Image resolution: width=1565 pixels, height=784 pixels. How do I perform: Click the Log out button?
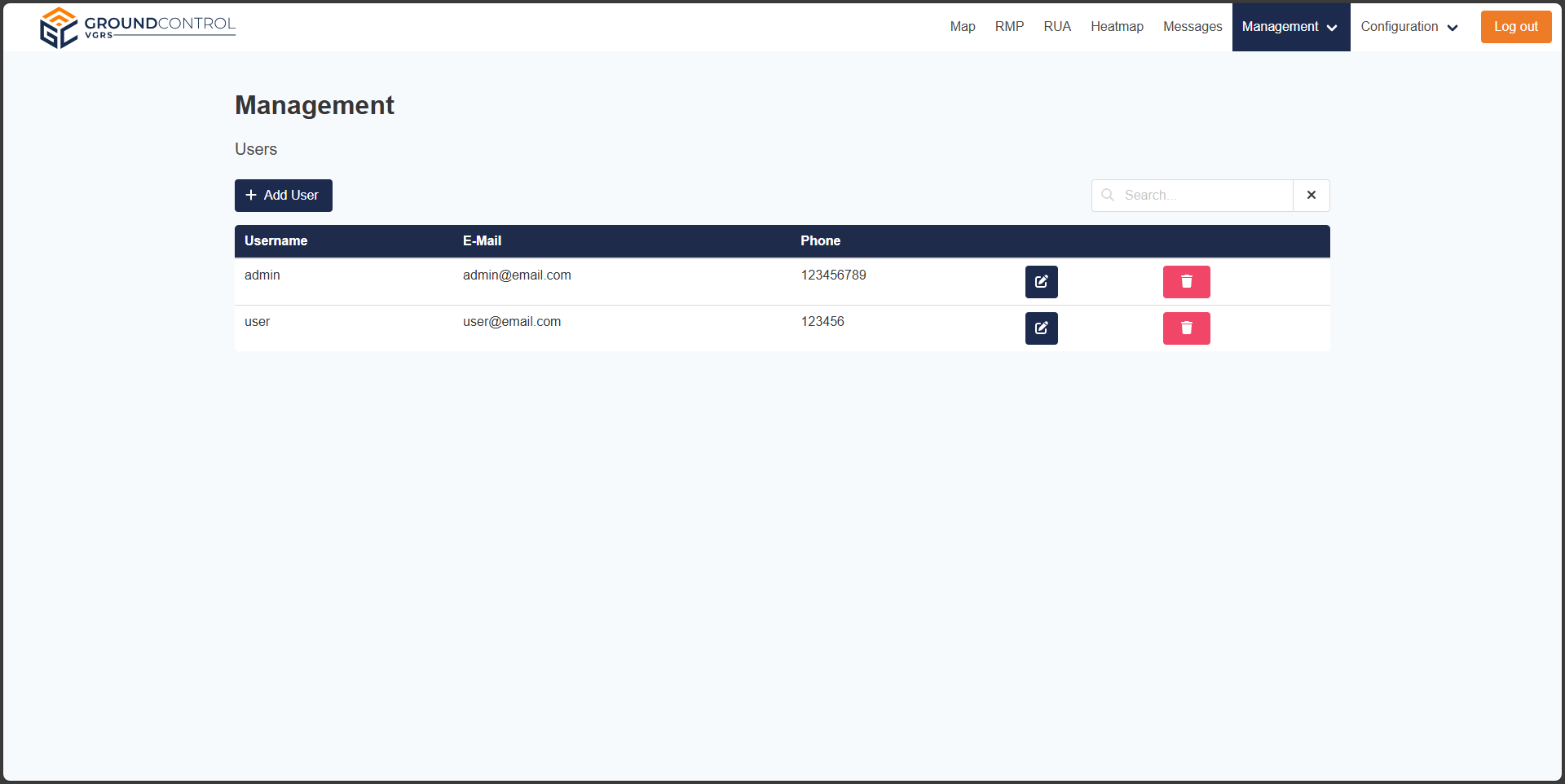pyautogui.click(x=1515, y=27)
